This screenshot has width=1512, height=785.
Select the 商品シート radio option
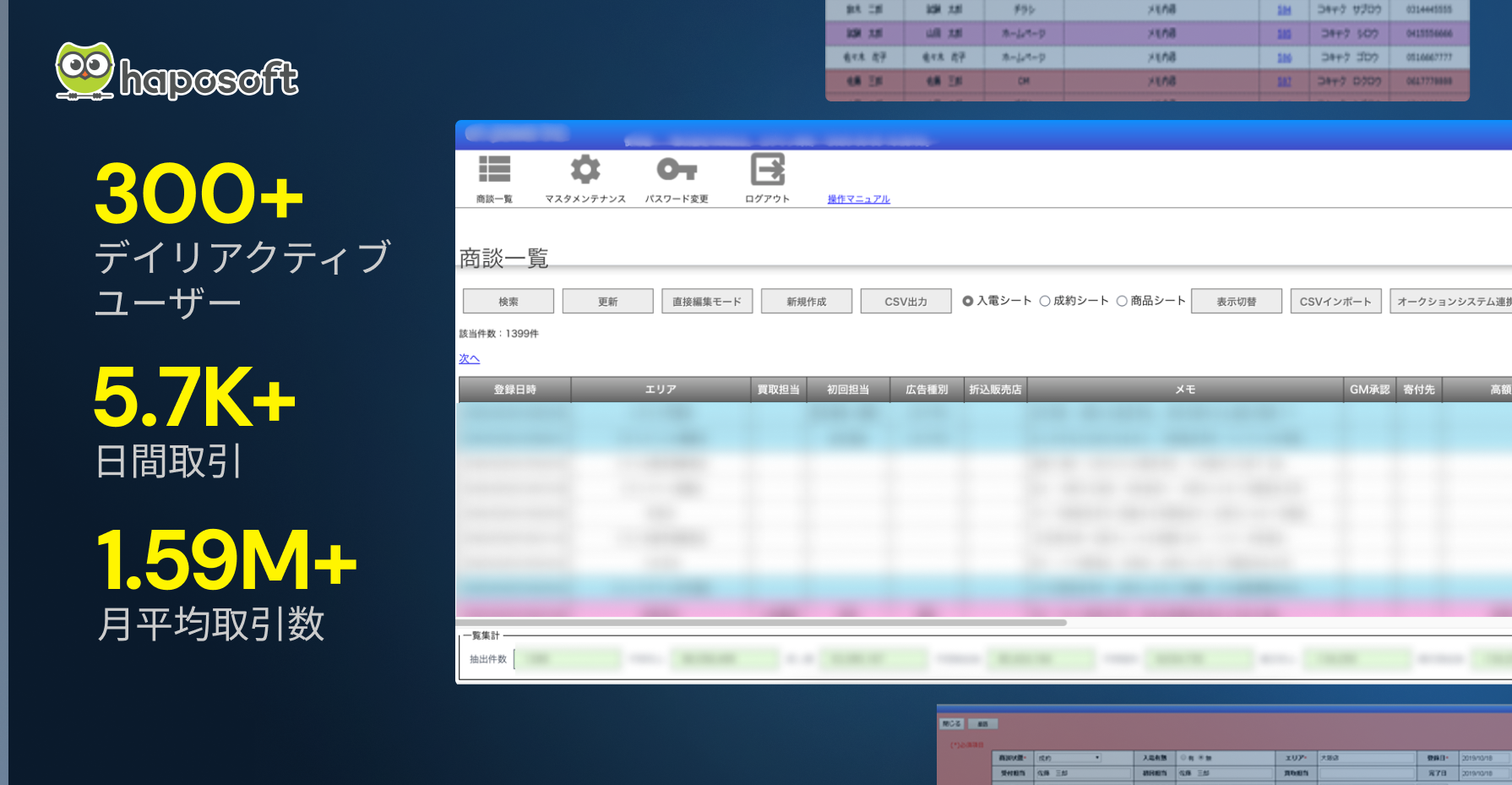1122,301
